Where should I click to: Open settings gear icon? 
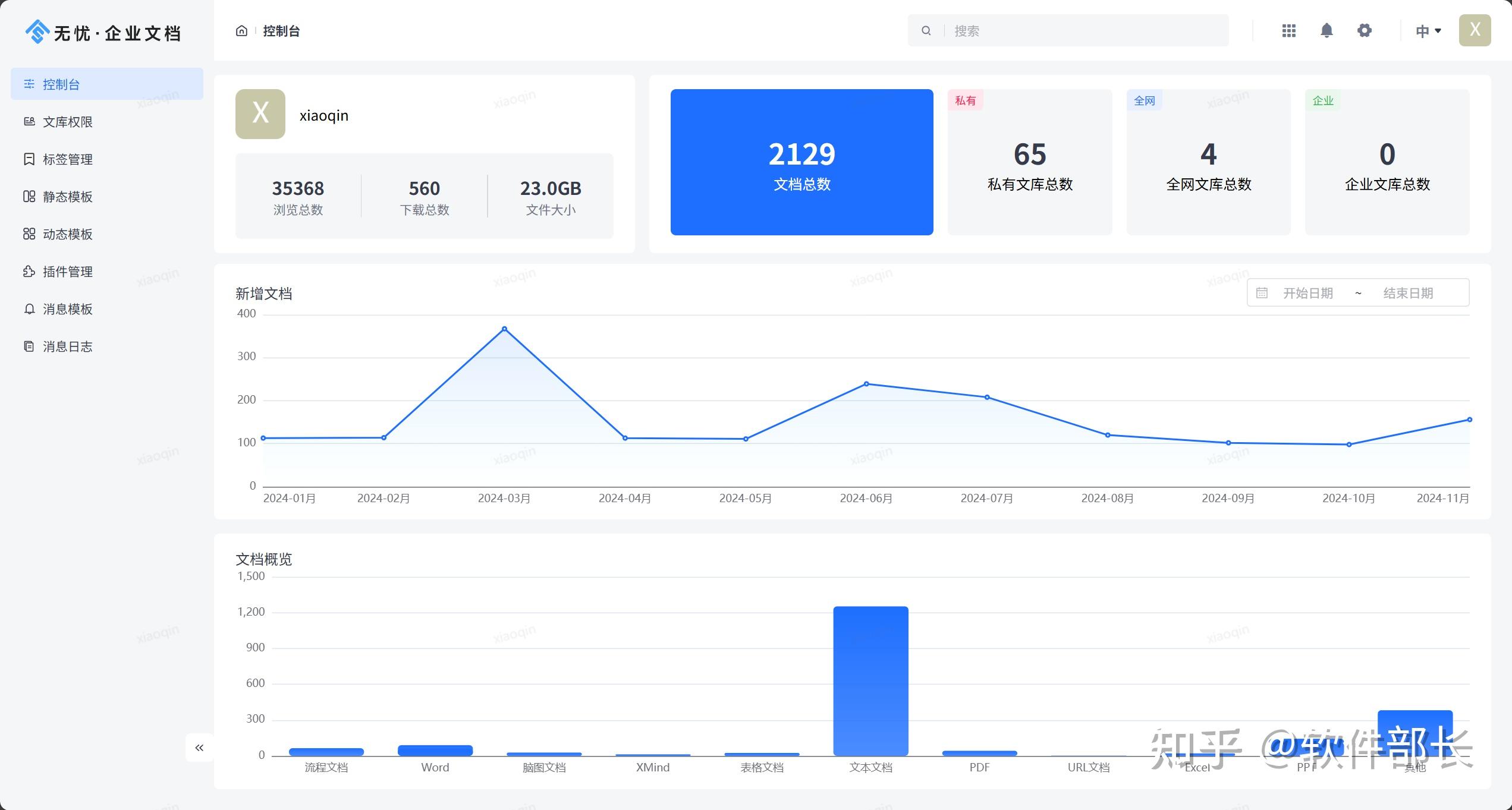(x=1365, y=30)
